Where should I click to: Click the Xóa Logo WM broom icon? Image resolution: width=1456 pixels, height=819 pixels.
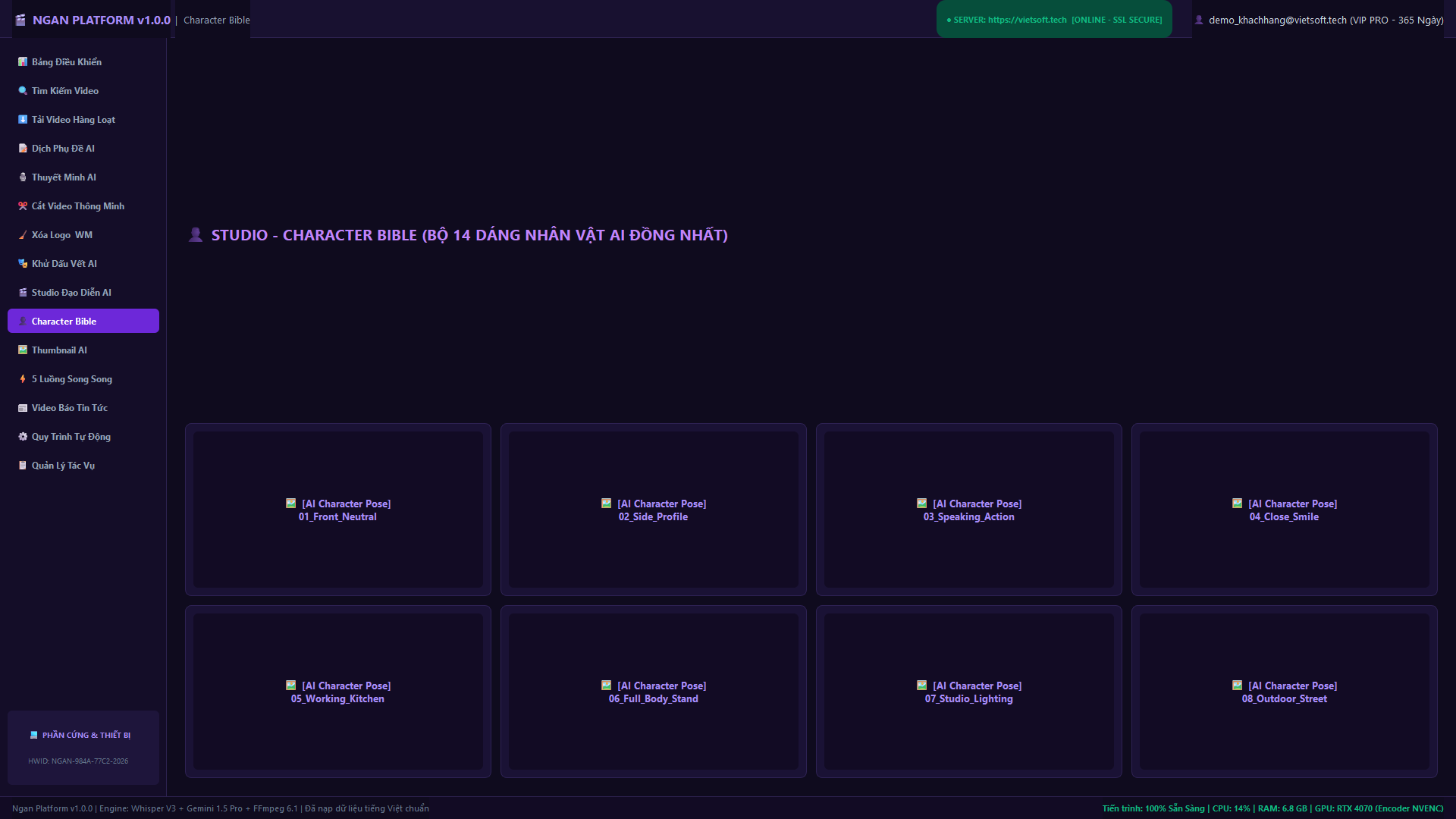click(x=23, y=235)
